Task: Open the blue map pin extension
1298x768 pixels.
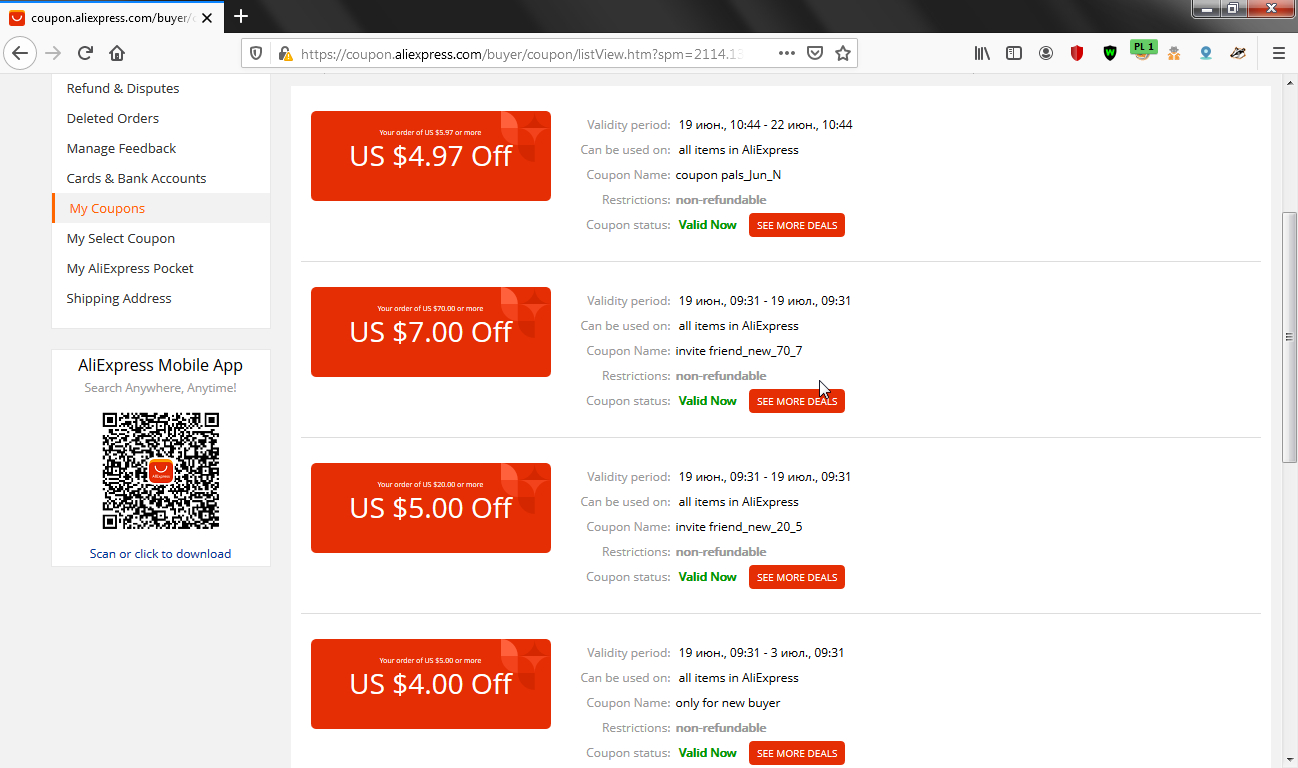Action: (1206, 53)
